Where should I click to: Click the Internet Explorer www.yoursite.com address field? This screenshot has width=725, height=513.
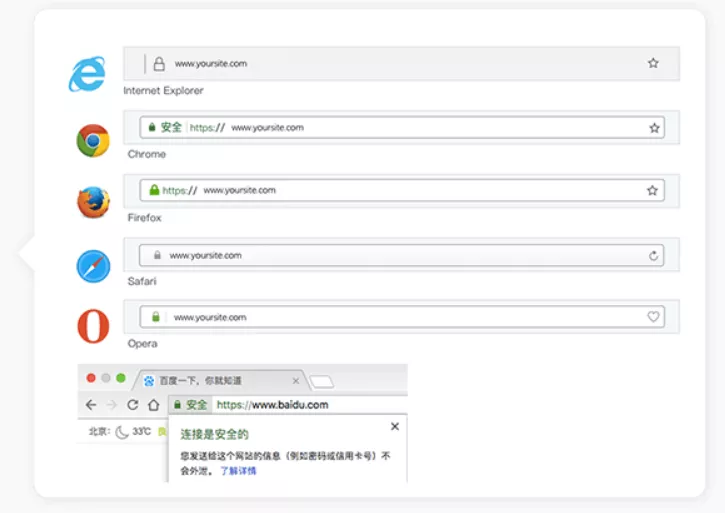[x=401, y=63]
